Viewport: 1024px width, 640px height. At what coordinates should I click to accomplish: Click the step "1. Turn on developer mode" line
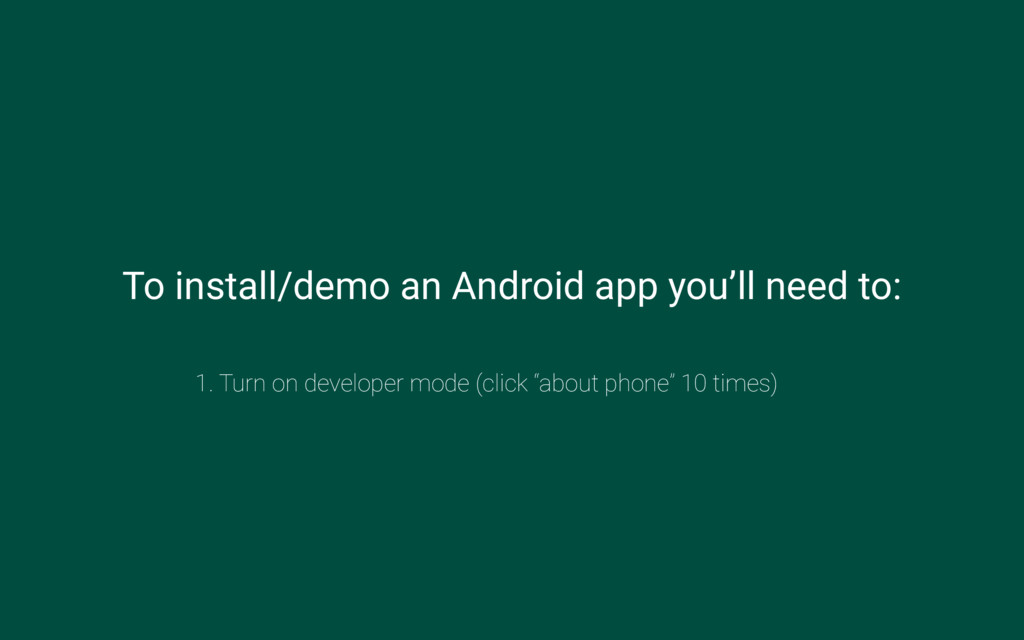pyautogui.click(x=487, y=383)
